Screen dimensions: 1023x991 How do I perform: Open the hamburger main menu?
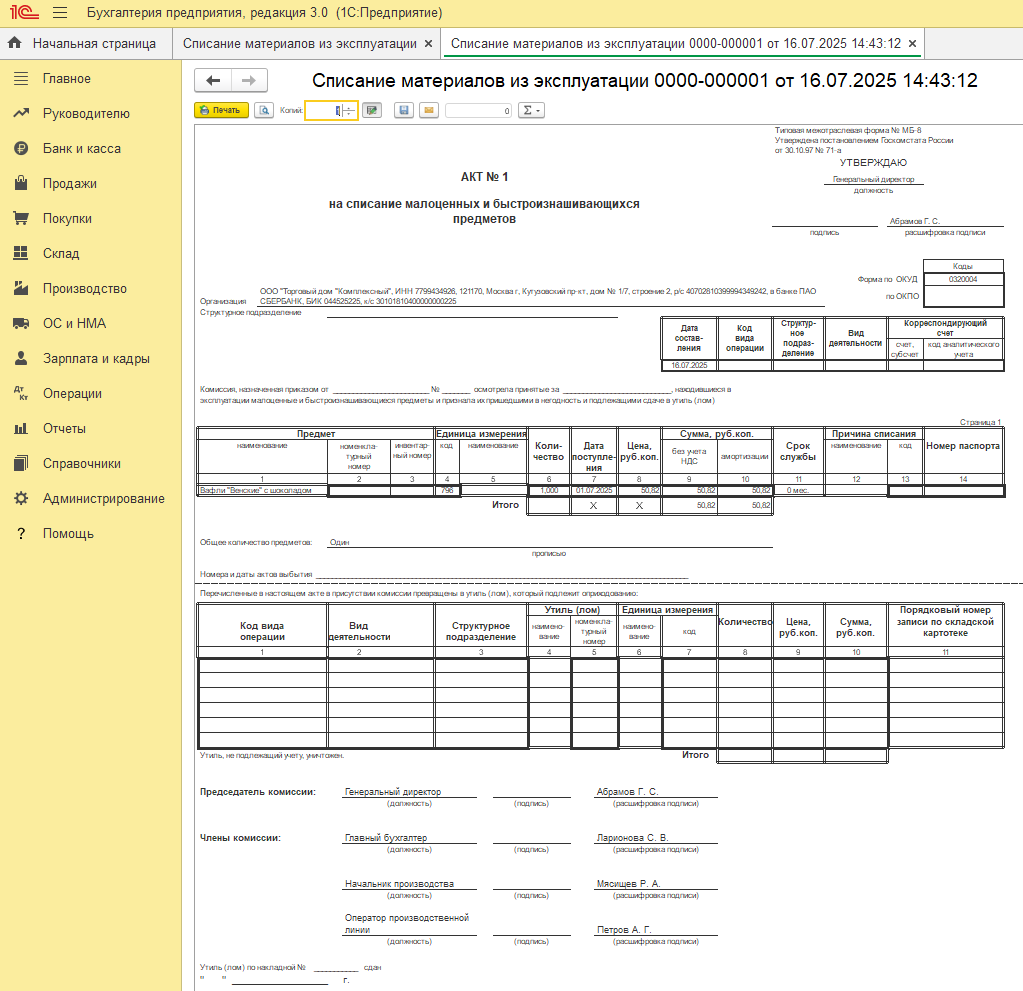tap(60, 12)
